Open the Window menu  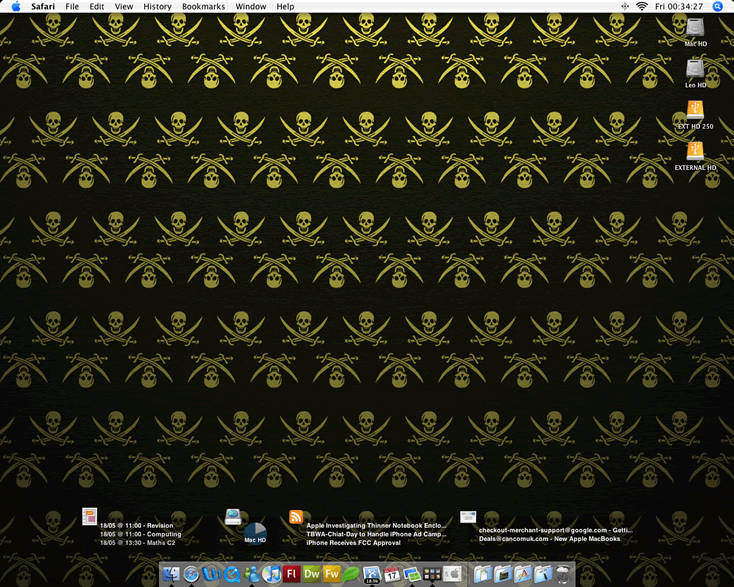(x=251, y=7)
